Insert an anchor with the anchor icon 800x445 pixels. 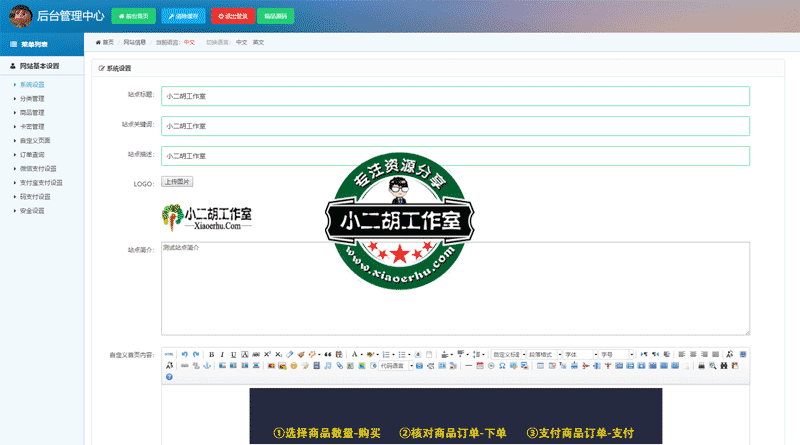[x=207, y=366]
